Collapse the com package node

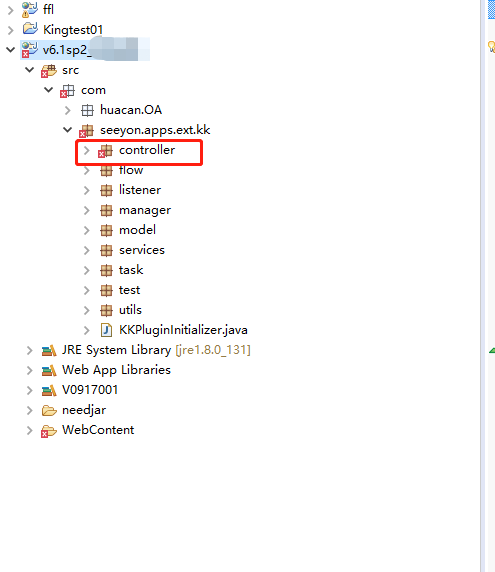point(49,90)
